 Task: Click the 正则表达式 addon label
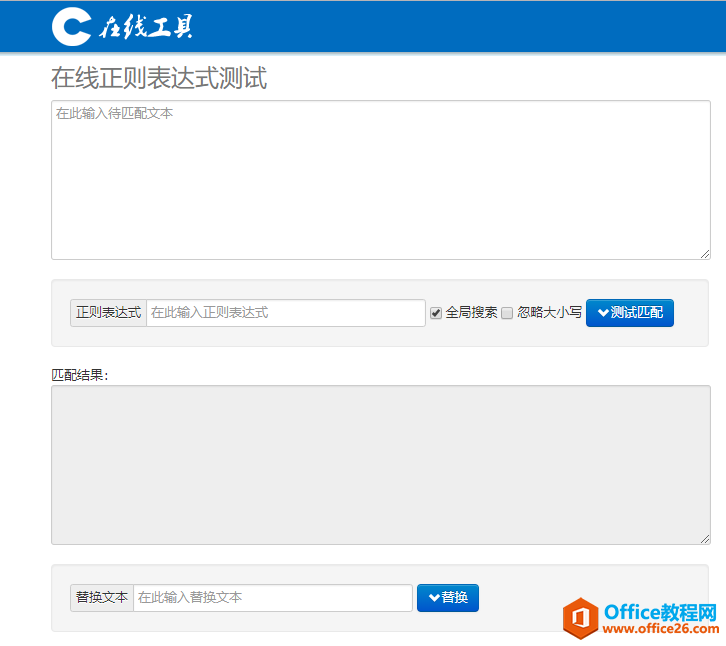click(x=108, y=313)
